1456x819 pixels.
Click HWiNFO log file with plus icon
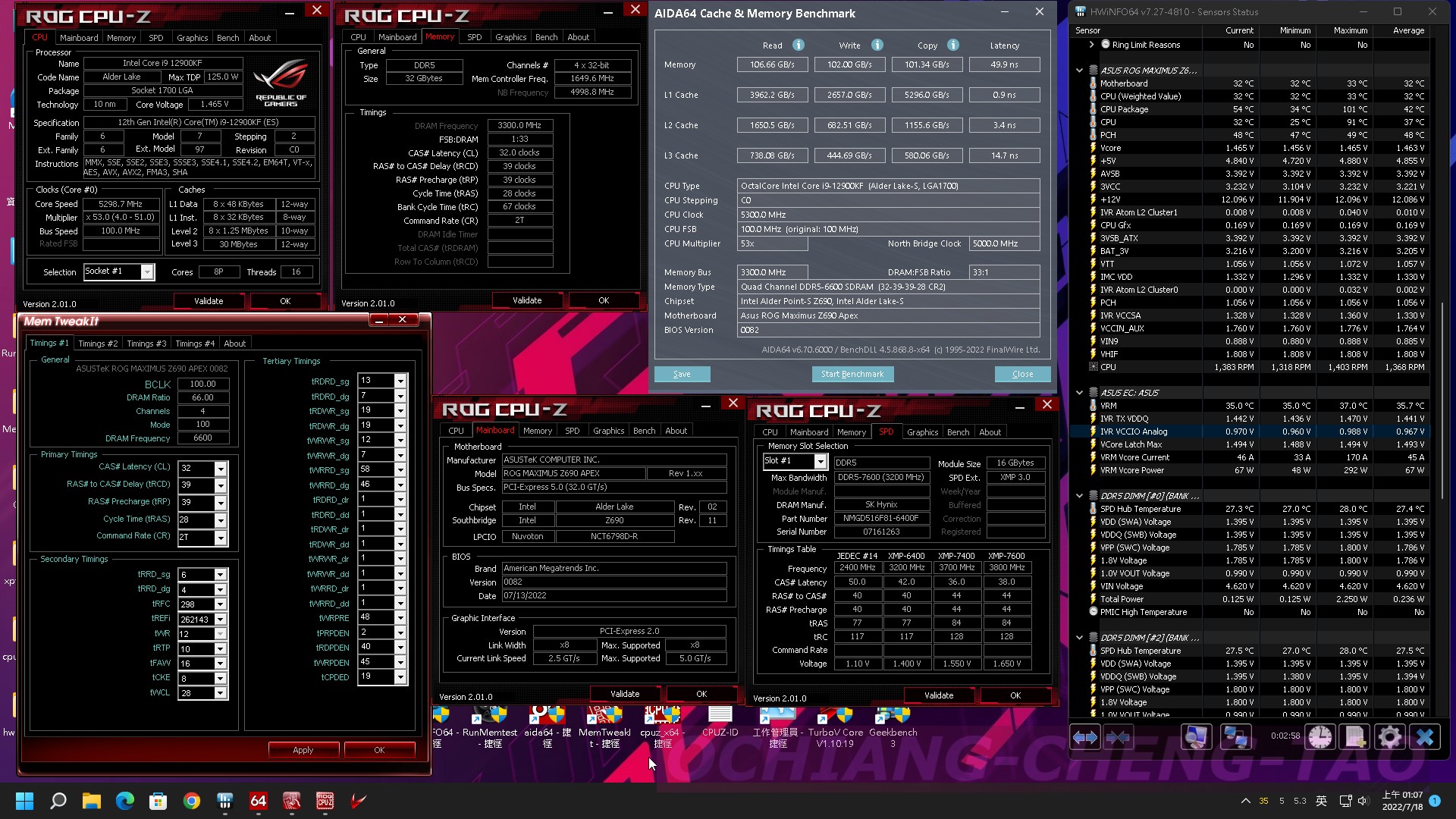point(1355,736)
